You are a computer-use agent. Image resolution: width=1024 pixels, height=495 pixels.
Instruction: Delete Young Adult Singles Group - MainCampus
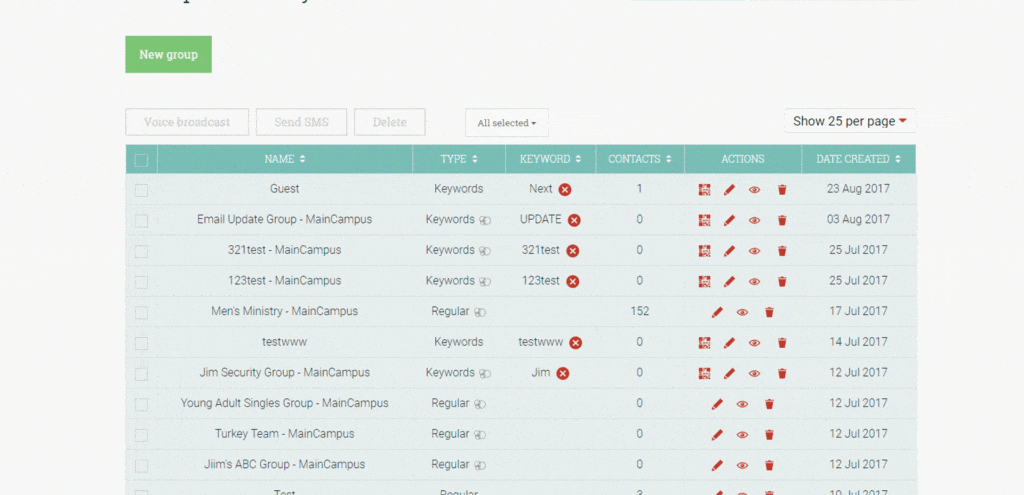769,404
